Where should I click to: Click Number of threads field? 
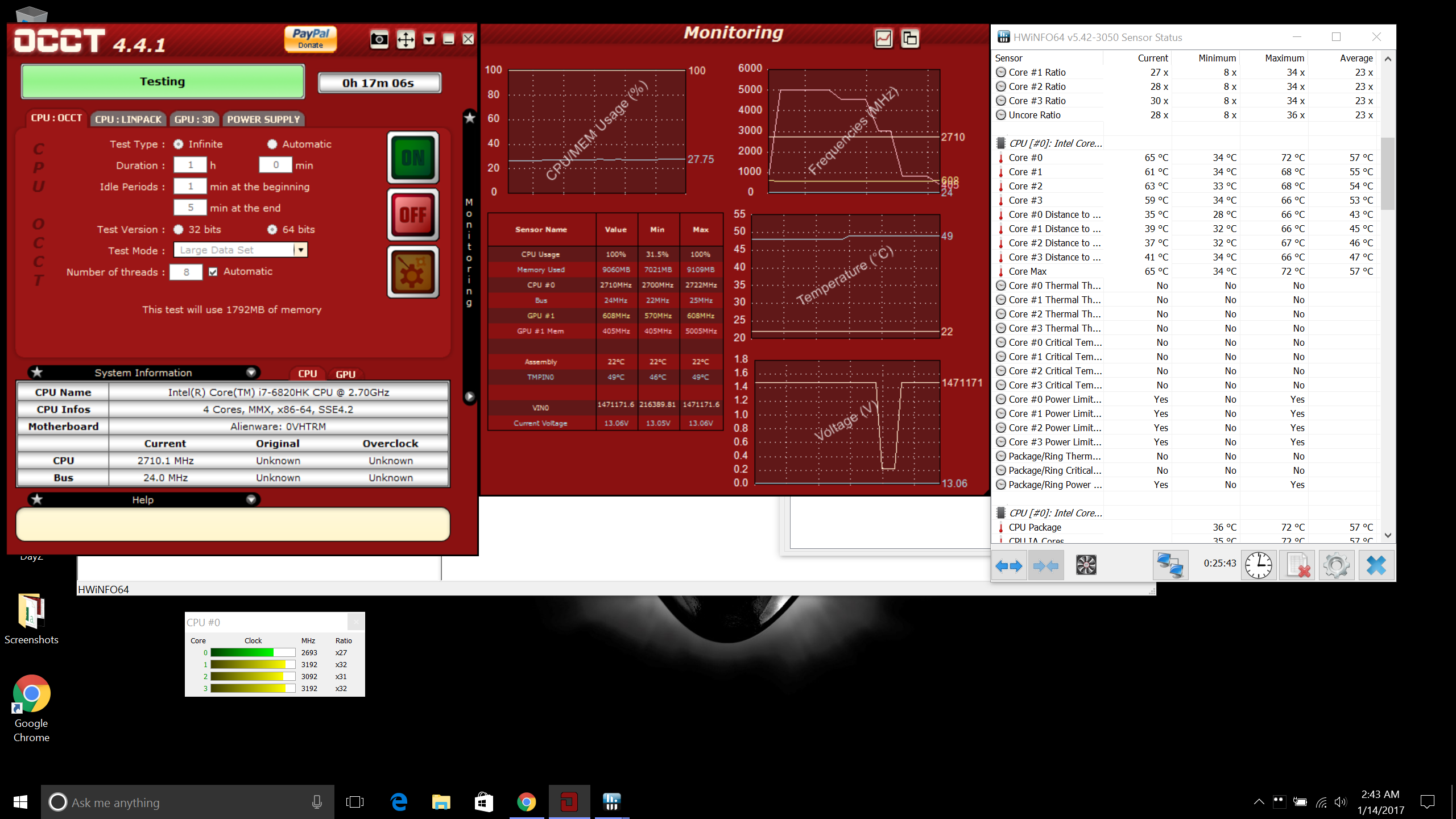point(186,272)
